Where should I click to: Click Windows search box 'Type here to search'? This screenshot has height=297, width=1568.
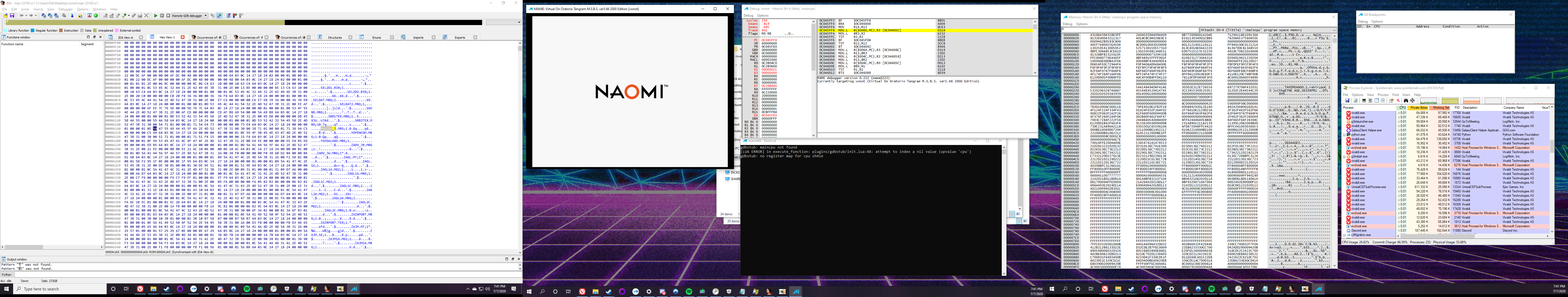point(60,289)
